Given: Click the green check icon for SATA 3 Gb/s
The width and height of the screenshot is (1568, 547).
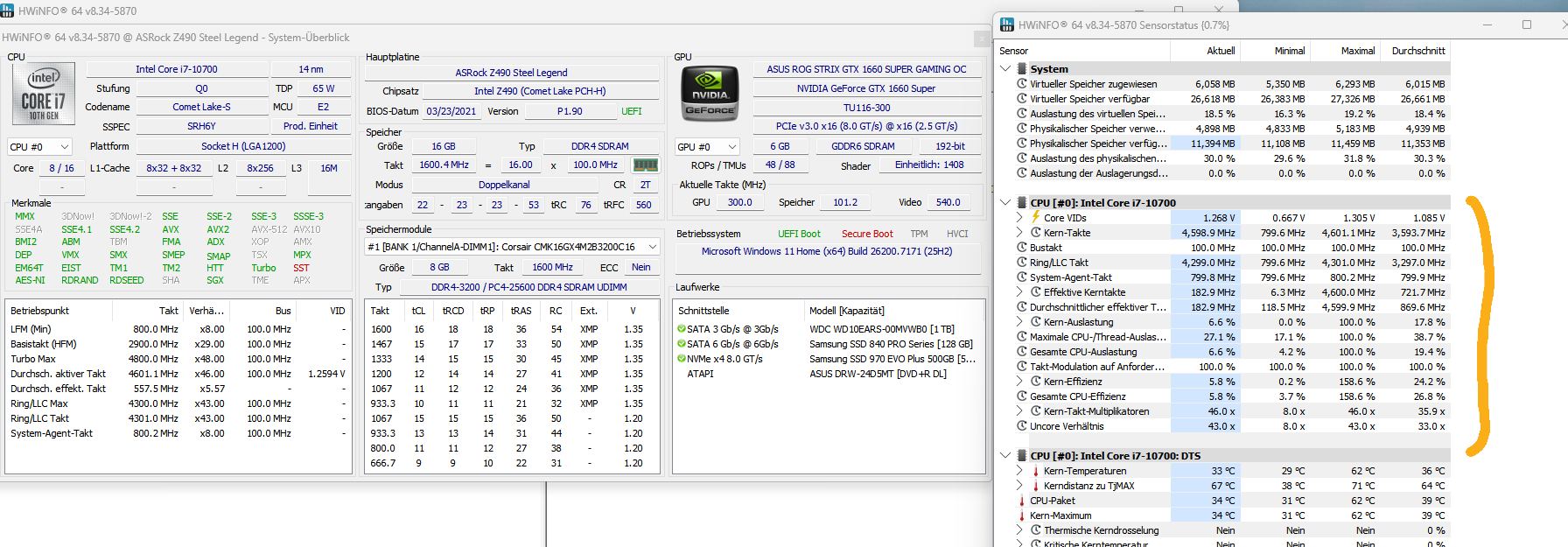Looking at the screenshot, I should [x=682, y=329].
